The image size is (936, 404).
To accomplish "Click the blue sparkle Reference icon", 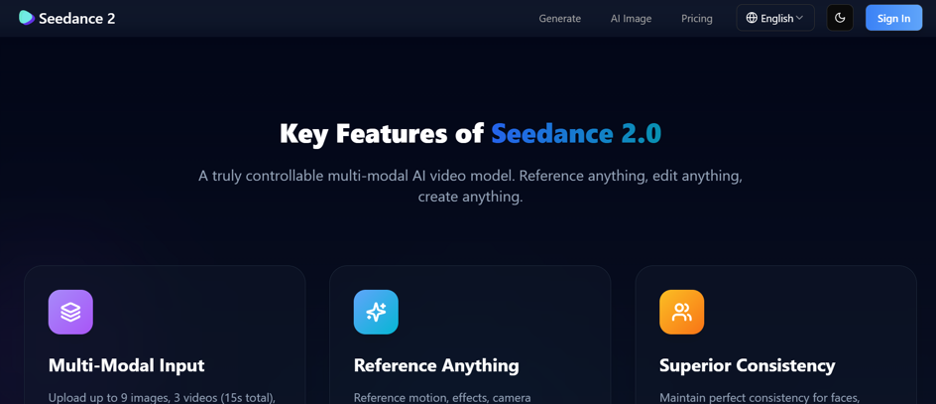I will pyautogui.click(x=376, y=312).
